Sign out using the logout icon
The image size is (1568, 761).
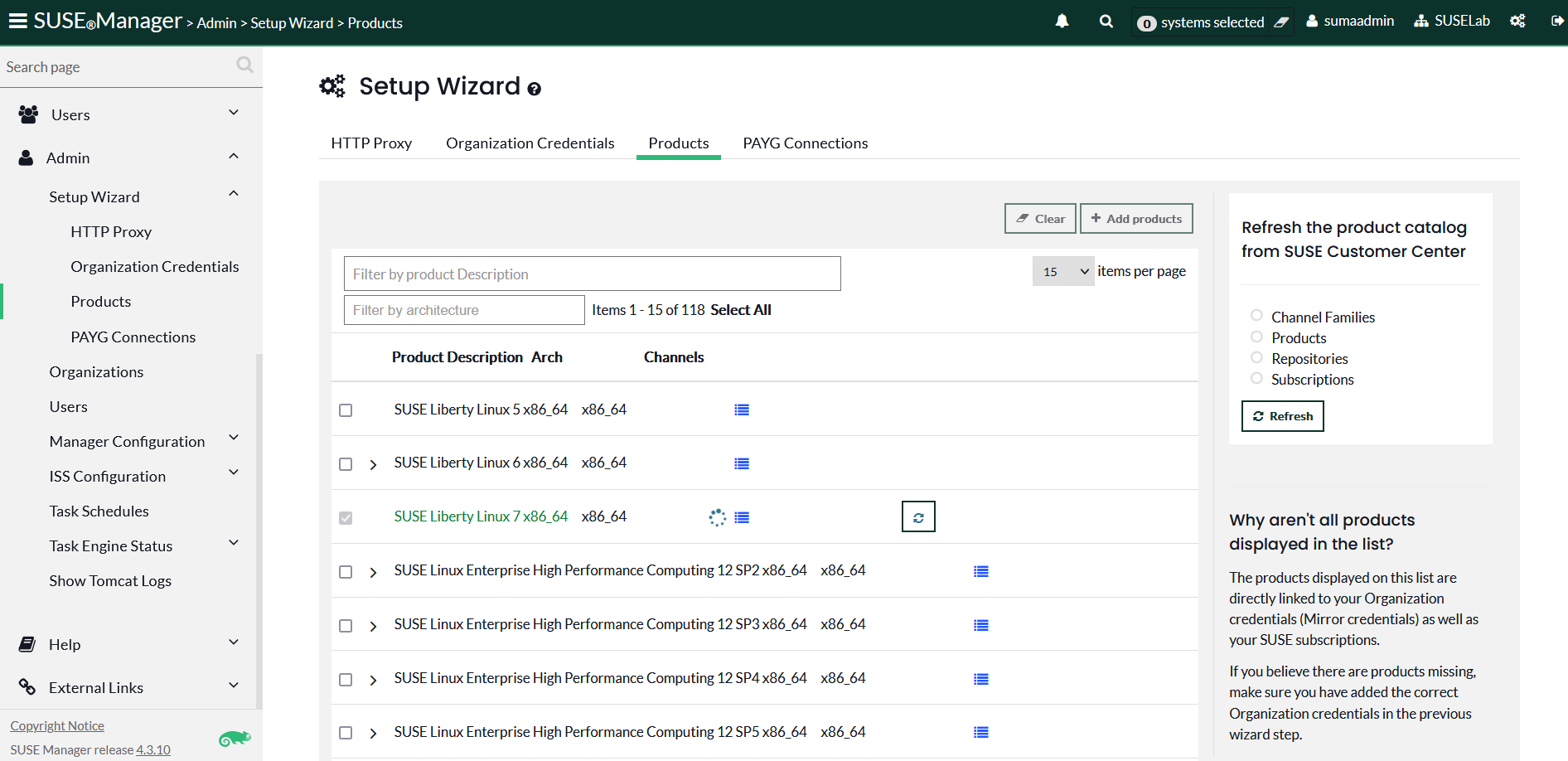(1557, 22)
